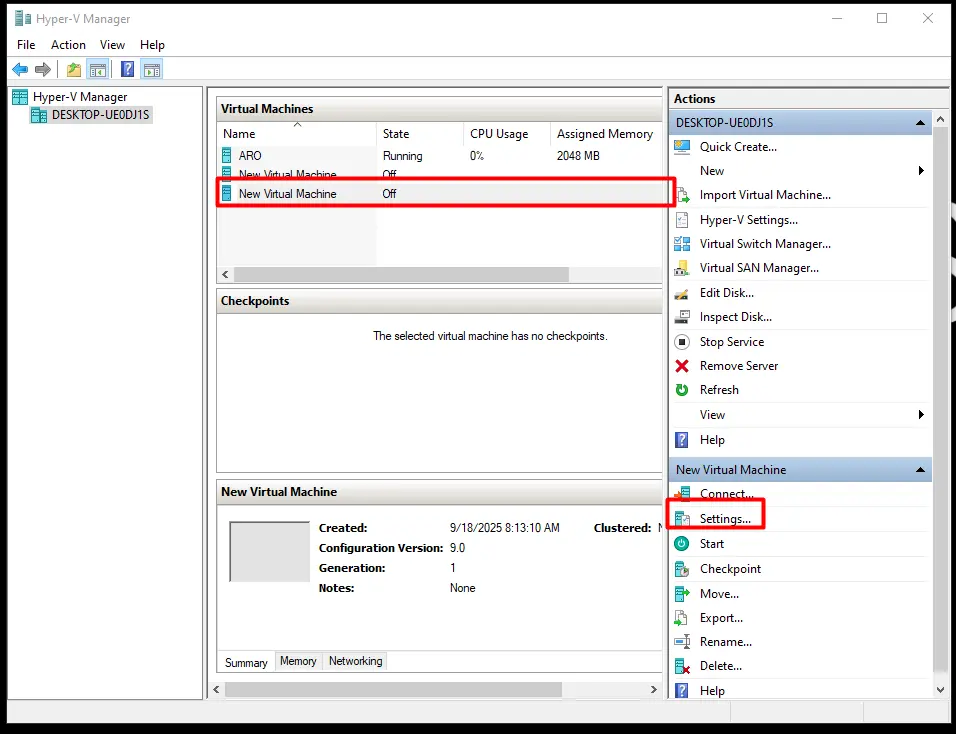Click the Virtual SAN Manager icon
Image resolution: width=956 pixels, height=734 pixels.
coord(682,268)
